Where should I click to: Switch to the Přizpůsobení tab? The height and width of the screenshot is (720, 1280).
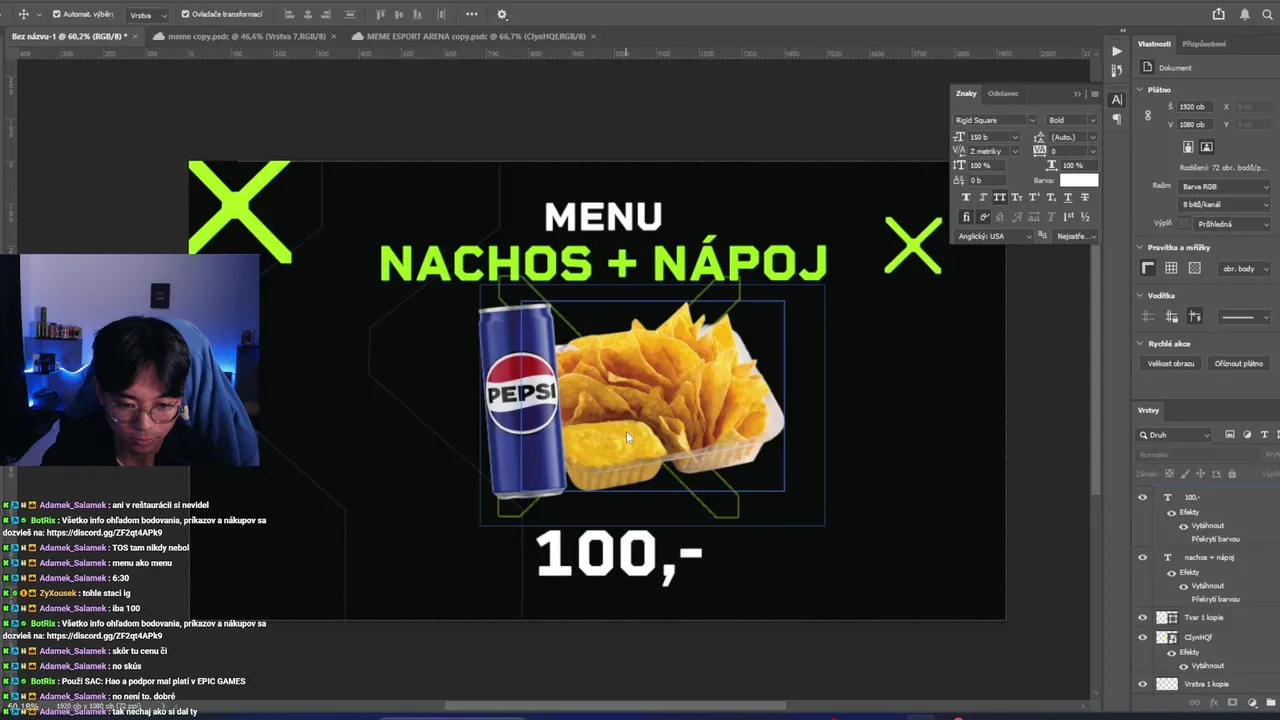[x=1204, y=44]
